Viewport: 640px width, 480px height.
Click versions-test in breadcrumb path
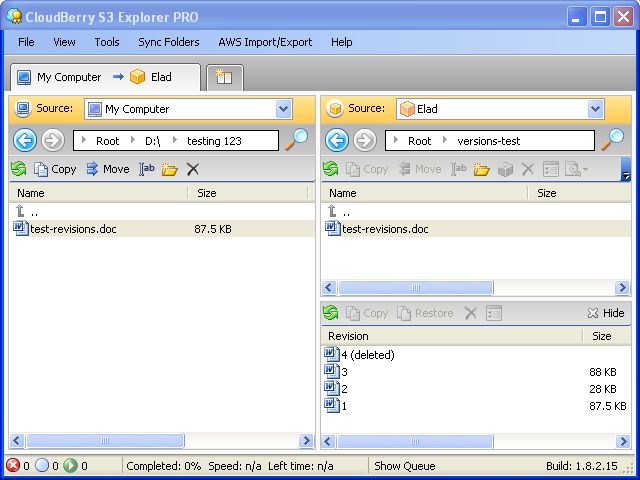[489, 141]
